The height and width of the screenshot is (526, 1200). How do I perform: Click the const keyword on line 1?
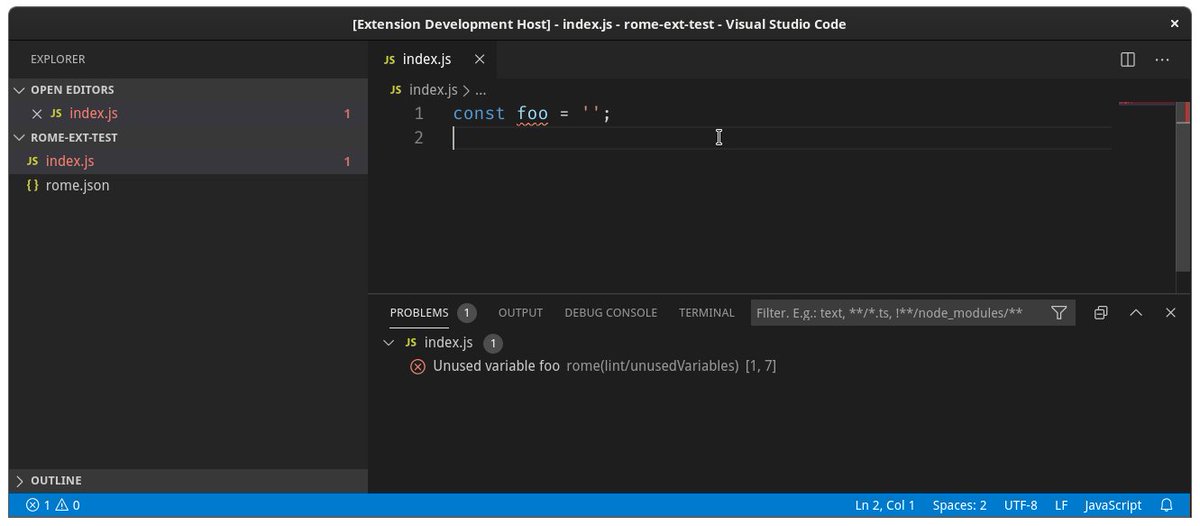point(479,114)
